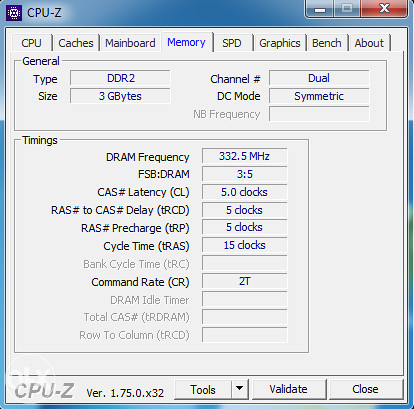Click the Close button at bottom
The image size is (414, 409).
(x=365, y=389)
